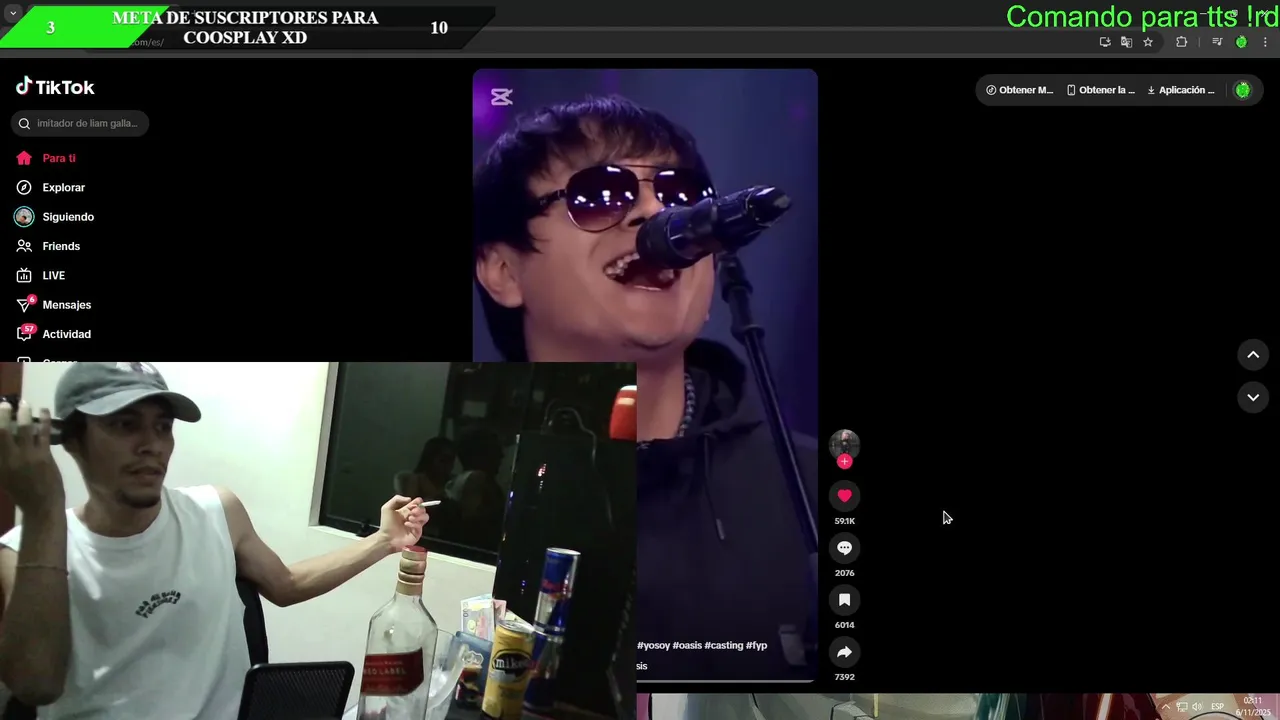
Task: Click the playing video to pause
Action: [x=645, y=376]
